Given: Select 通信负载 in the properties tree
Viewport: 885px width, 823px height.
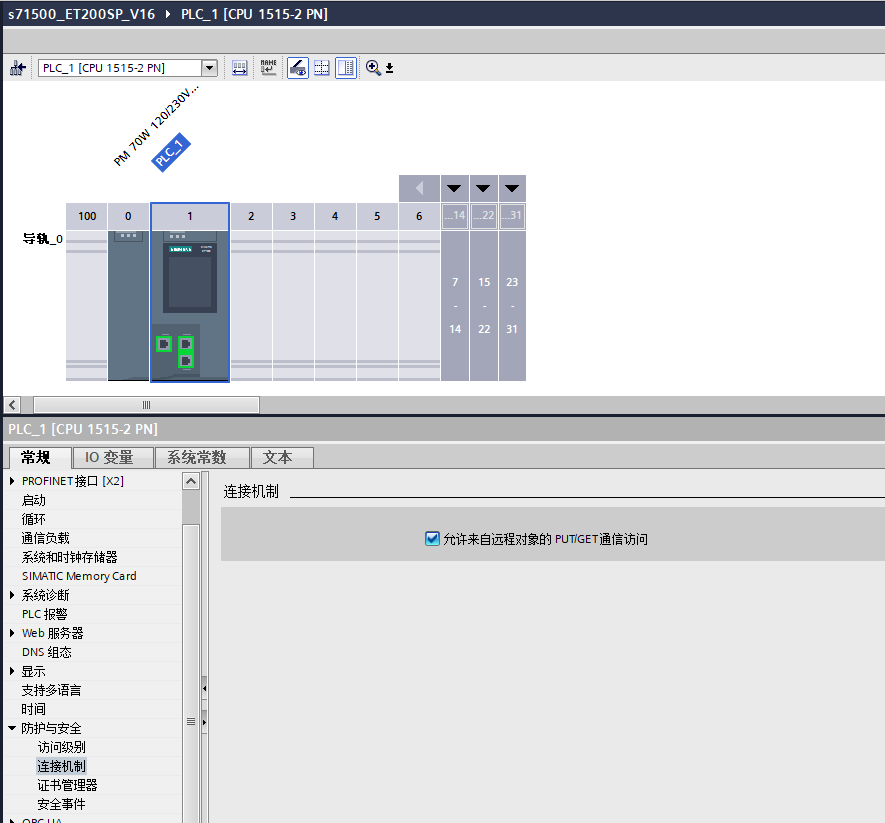Looking at the screenshot, I should (x=46, y=538).
